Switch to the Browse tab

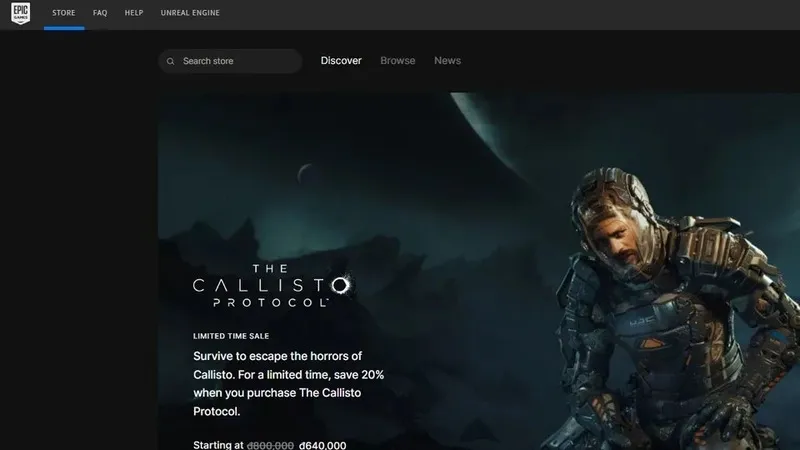pos(397,61)
